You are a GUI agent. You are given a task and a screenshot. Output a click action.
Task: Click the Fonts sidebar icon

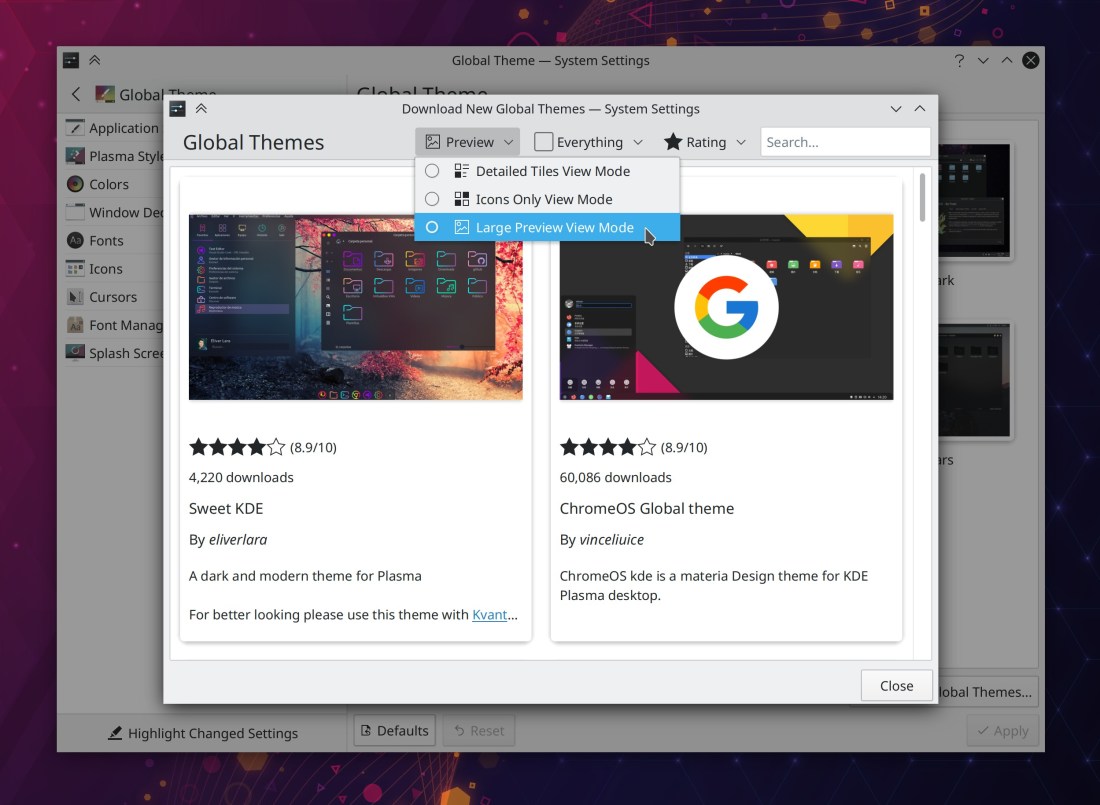pos(75,240)
